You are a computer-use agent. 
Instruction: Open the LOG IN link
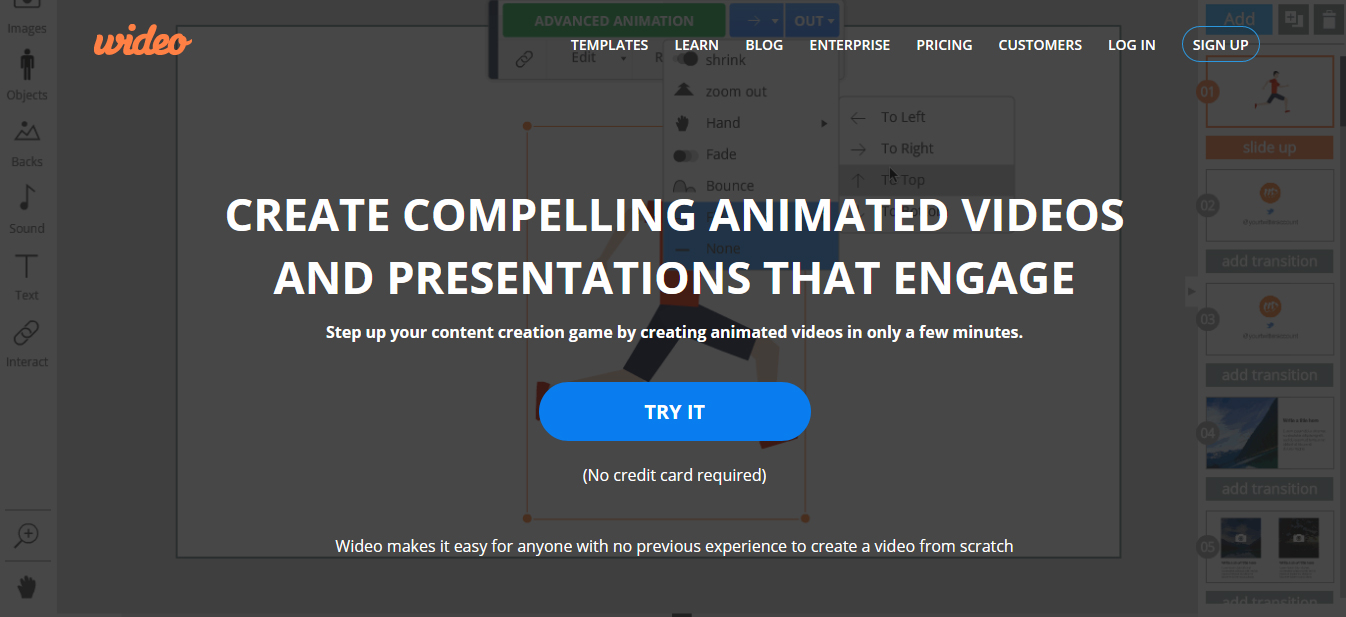pyautogui.click(x=1131, y=45)
